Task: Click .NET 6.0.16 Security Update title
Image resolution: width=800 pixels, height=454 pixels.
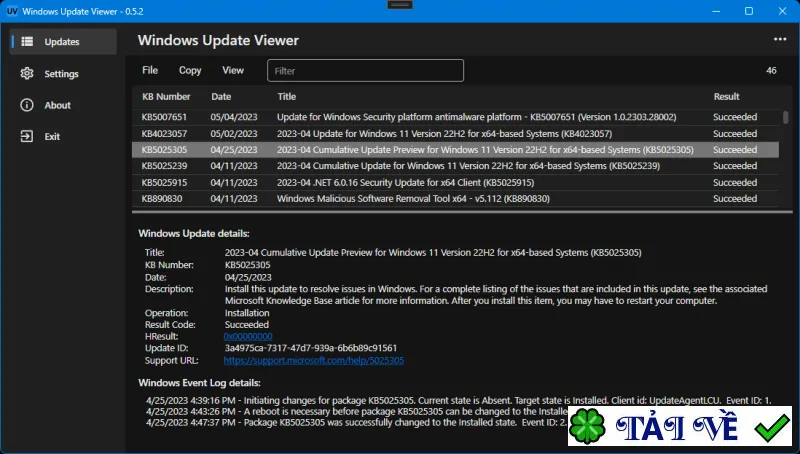Action: [x=406, y=183]
